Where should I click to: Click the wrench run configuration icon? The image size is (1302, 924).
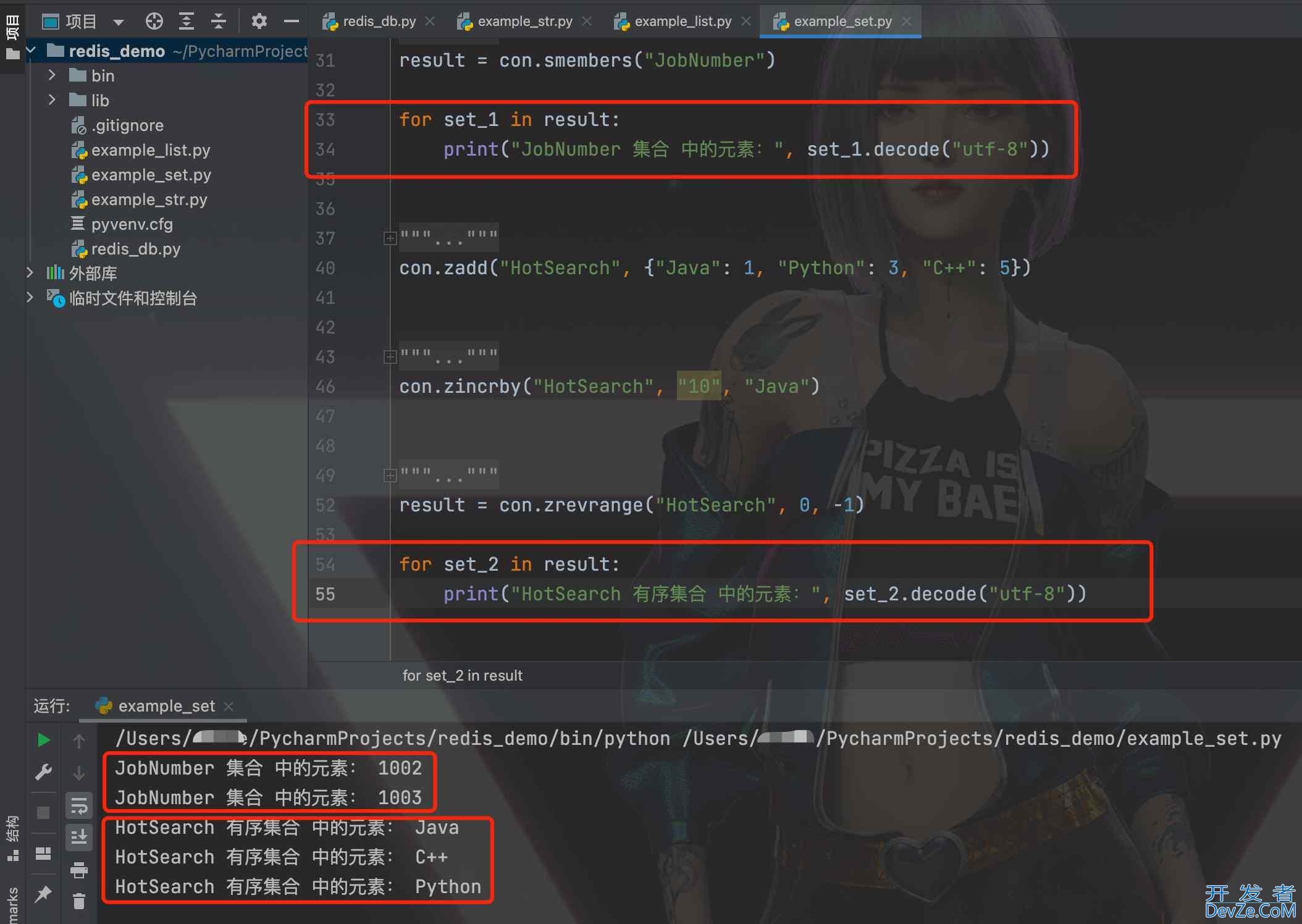tap(43, 772)
